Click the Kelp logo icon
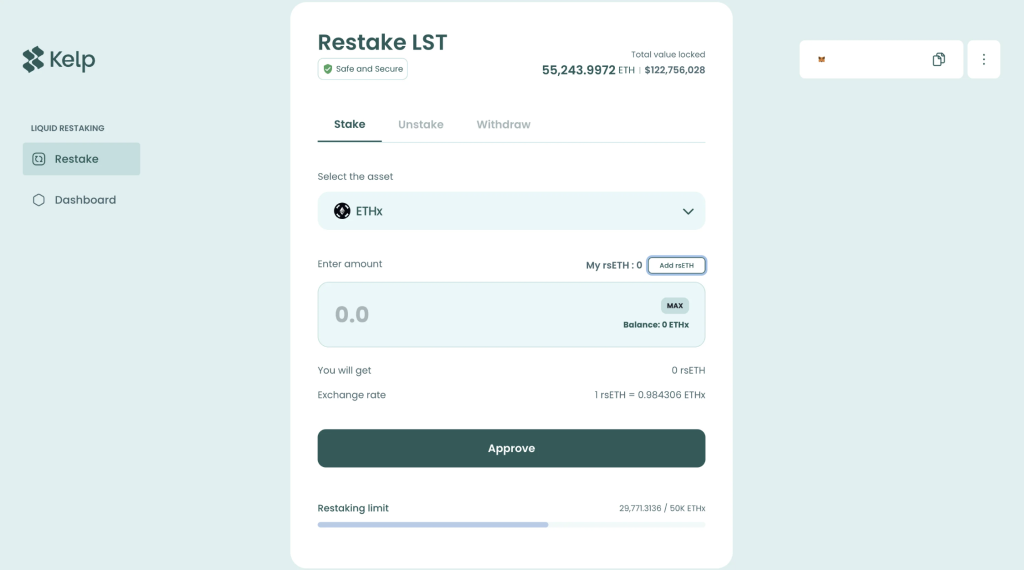 33,59
